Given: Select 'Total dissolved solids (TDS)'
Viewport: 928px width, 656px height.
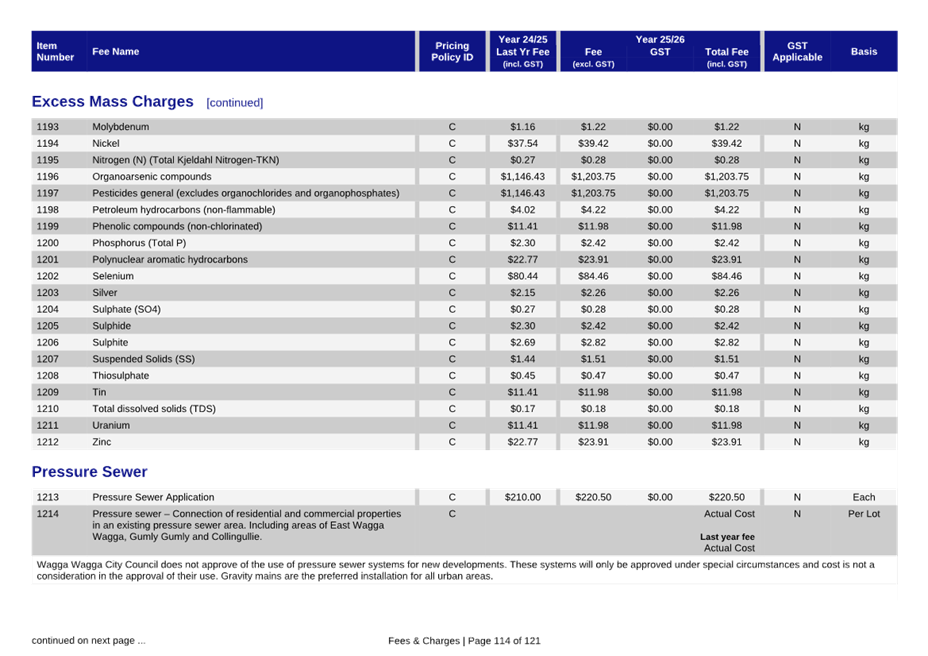Looking at the screenshot, I should (154, 409).
